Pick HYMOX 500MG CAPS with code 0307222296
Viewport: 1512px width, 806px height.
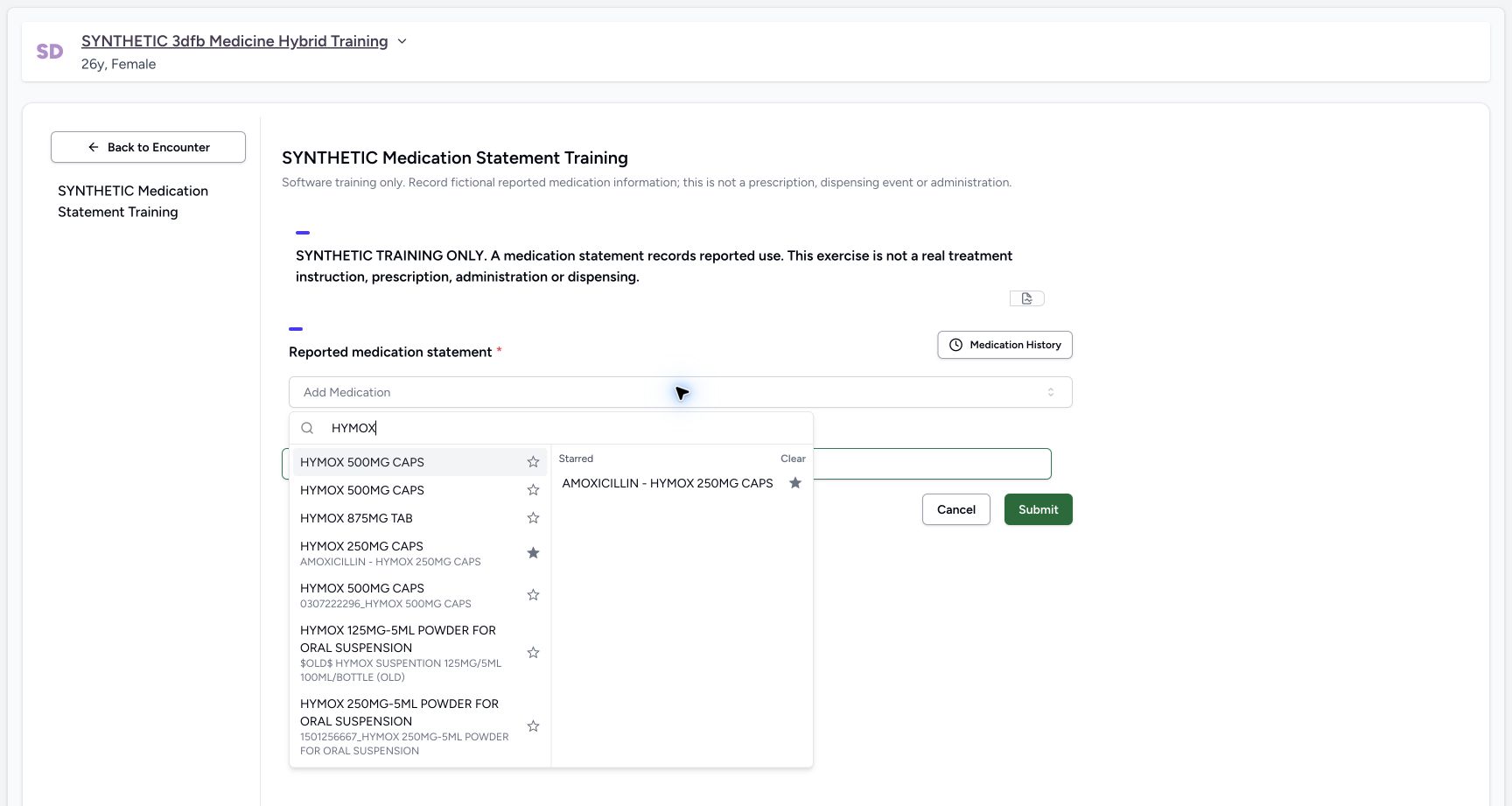[x=420, y=595]
